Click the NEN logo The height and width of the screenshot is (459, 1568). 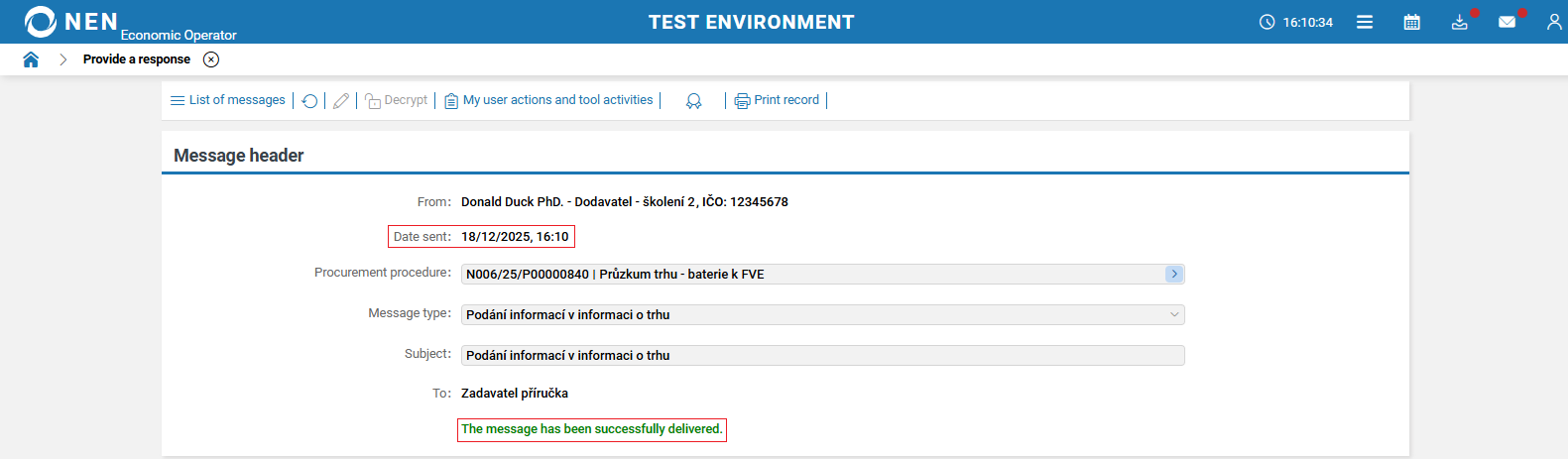(x=71, y=22)
